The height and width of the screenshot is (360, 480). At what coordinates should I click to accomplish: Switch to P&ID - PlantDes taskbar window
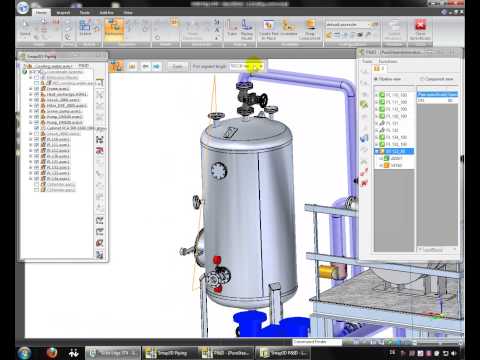pyautogui.click(x=225, y=353)
